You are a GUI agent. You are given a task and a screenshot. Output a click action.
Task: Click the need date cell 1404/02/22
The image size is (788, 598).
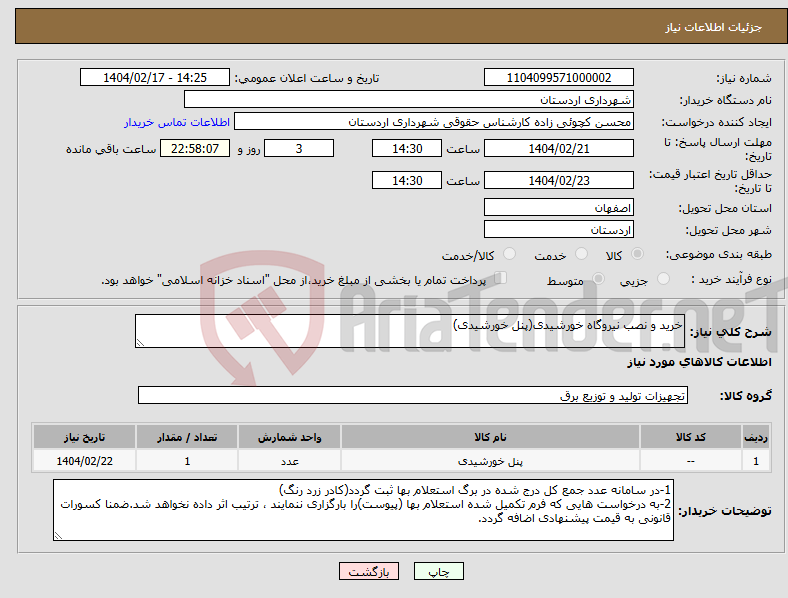point(84,461)
